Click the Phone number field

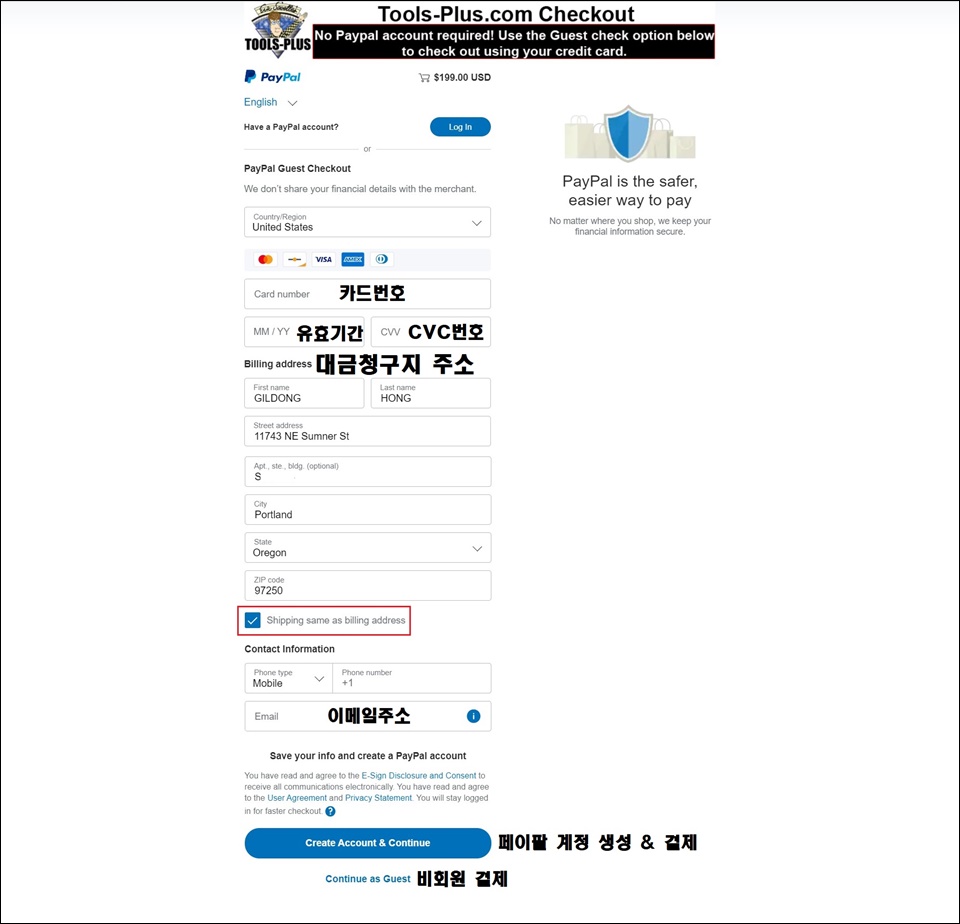(x=411, y=678)
